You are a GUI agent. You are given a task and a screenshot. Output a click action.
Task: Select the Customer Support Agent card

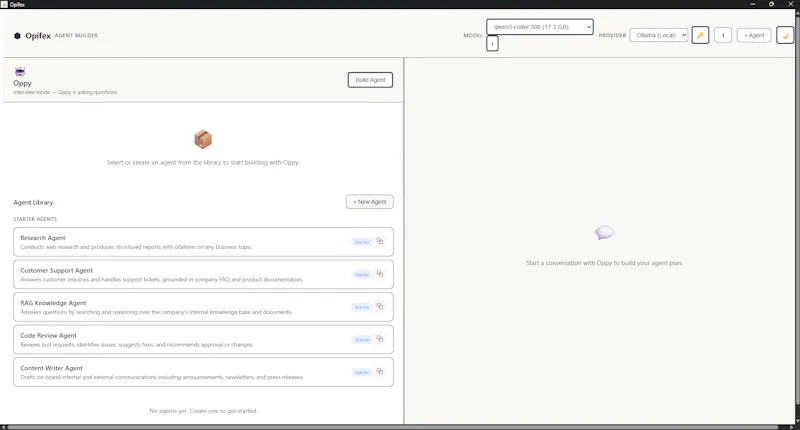click(x=203, y=274)
